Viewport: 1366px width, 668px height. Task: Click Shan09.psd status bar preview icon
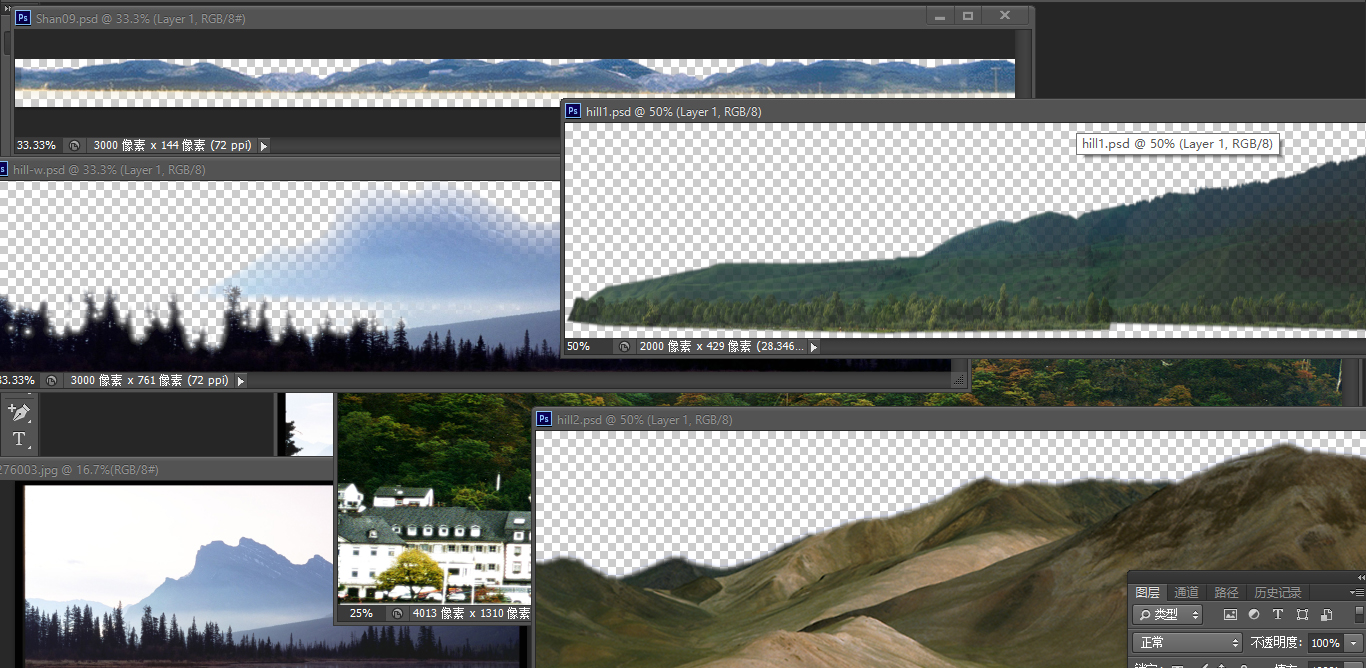[74, 146]
